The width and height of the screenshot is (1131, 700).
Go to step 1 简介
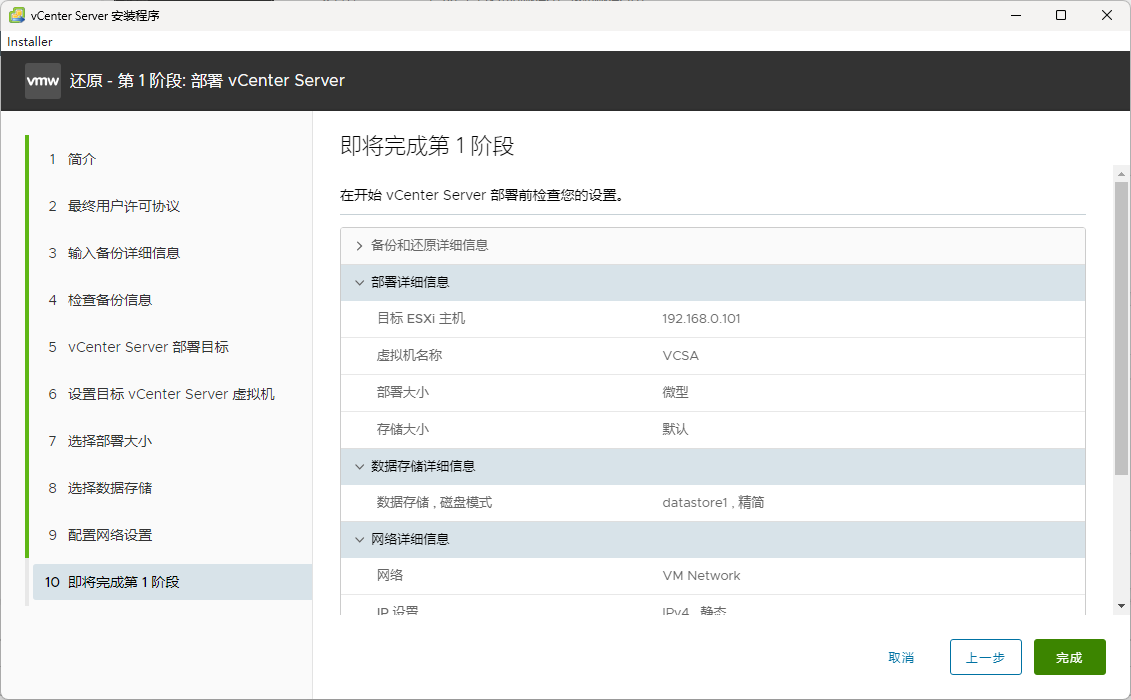[x=82, y=159]
